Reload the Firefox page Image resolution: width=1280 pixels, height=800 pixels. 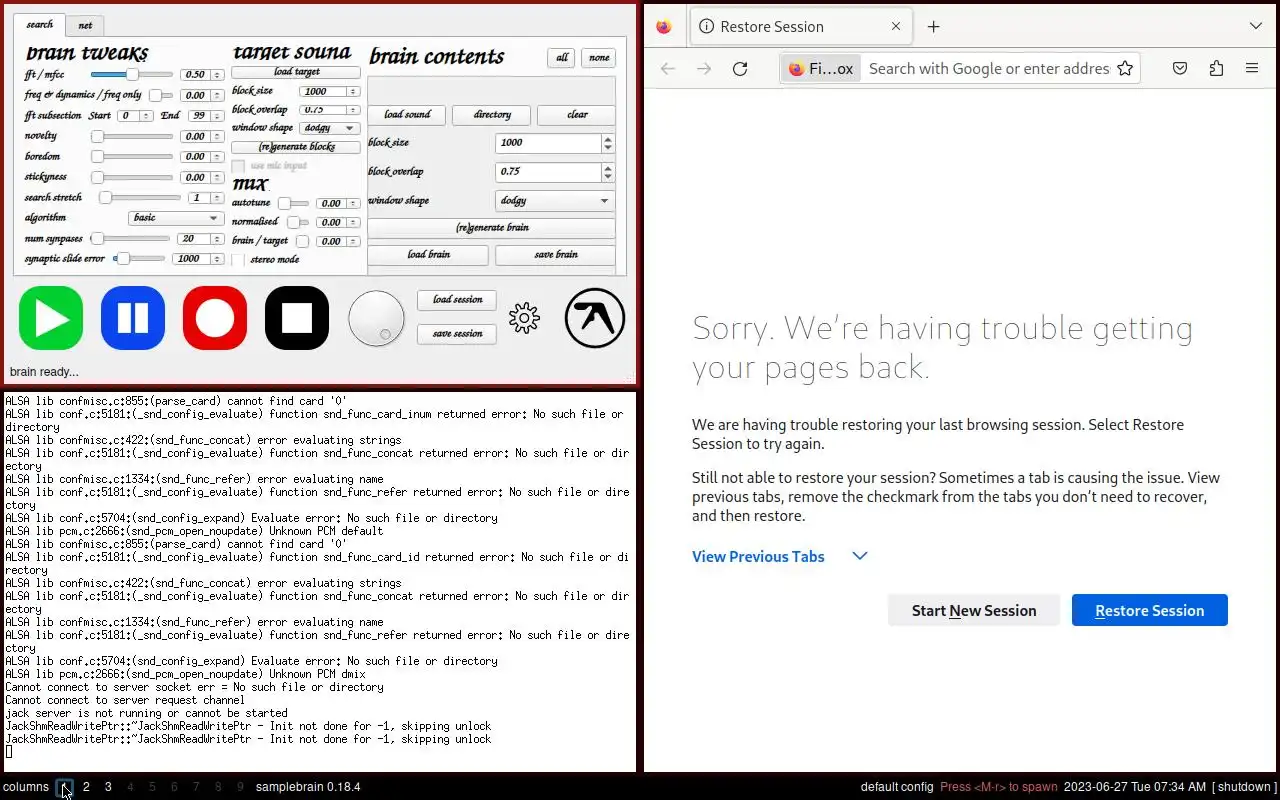click(x=740, y=68)
